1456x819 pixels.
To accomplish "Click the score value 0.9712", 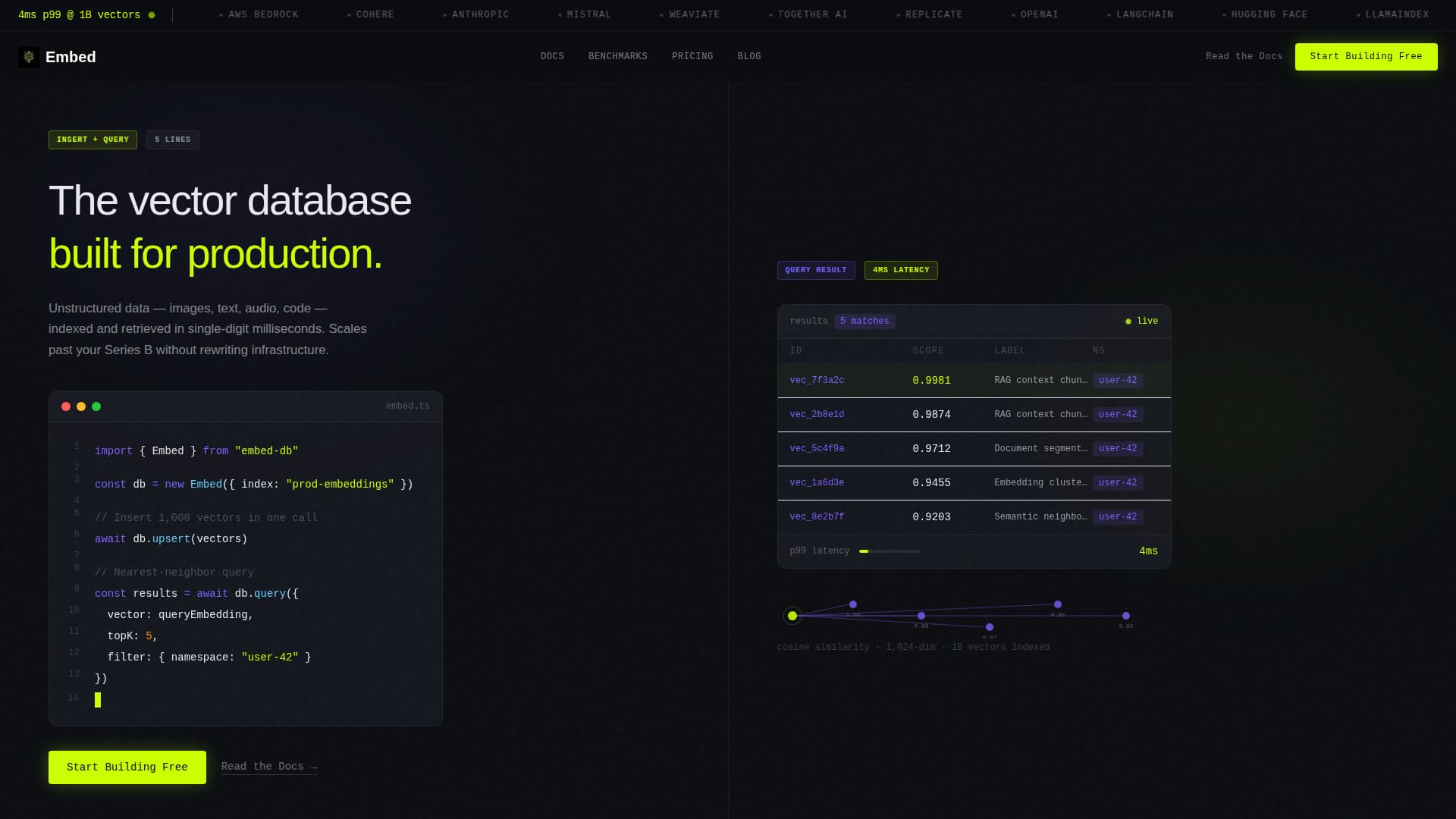I will click(931, 449).
